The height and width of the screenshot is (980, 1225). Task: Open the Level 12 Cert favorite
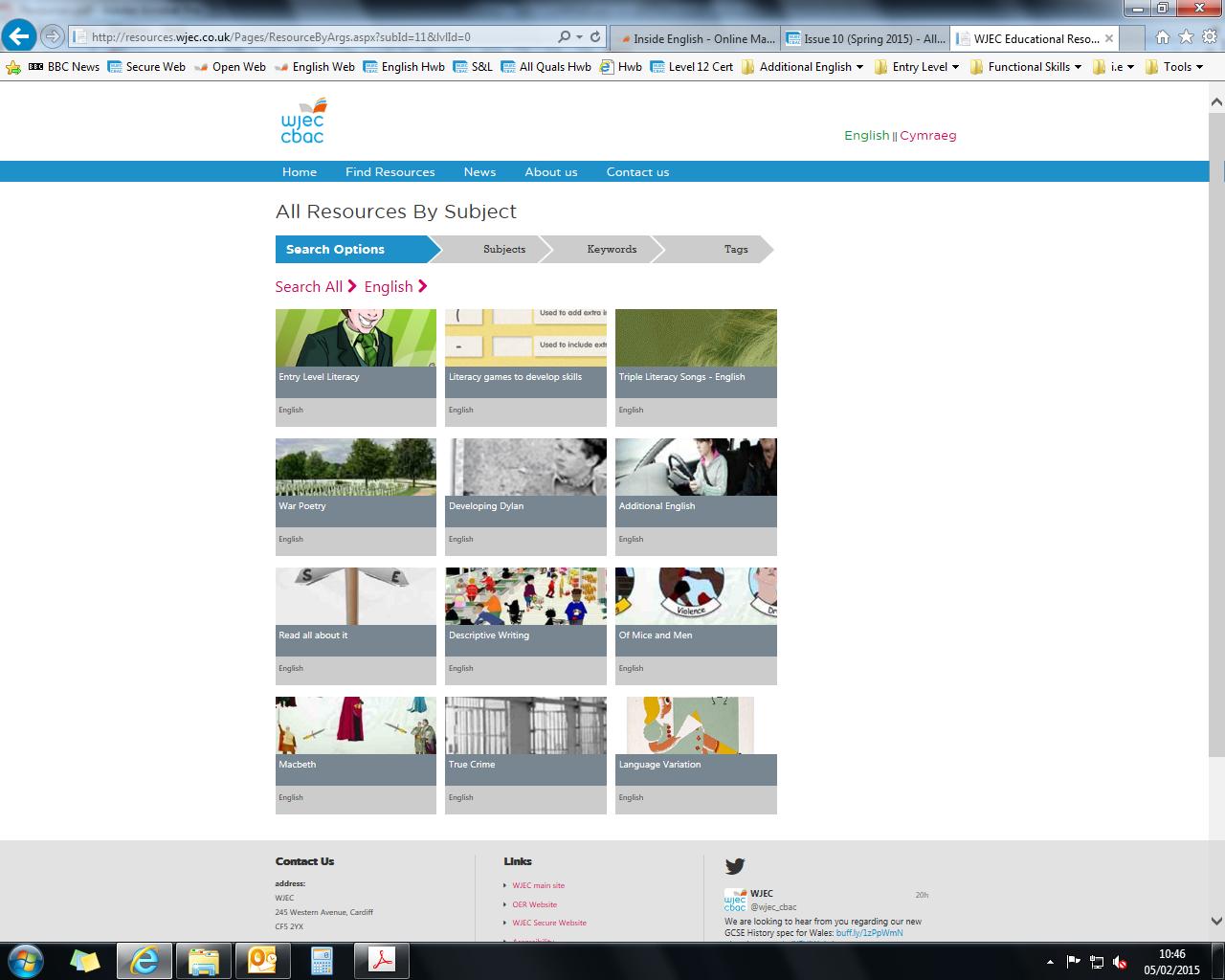691,67
